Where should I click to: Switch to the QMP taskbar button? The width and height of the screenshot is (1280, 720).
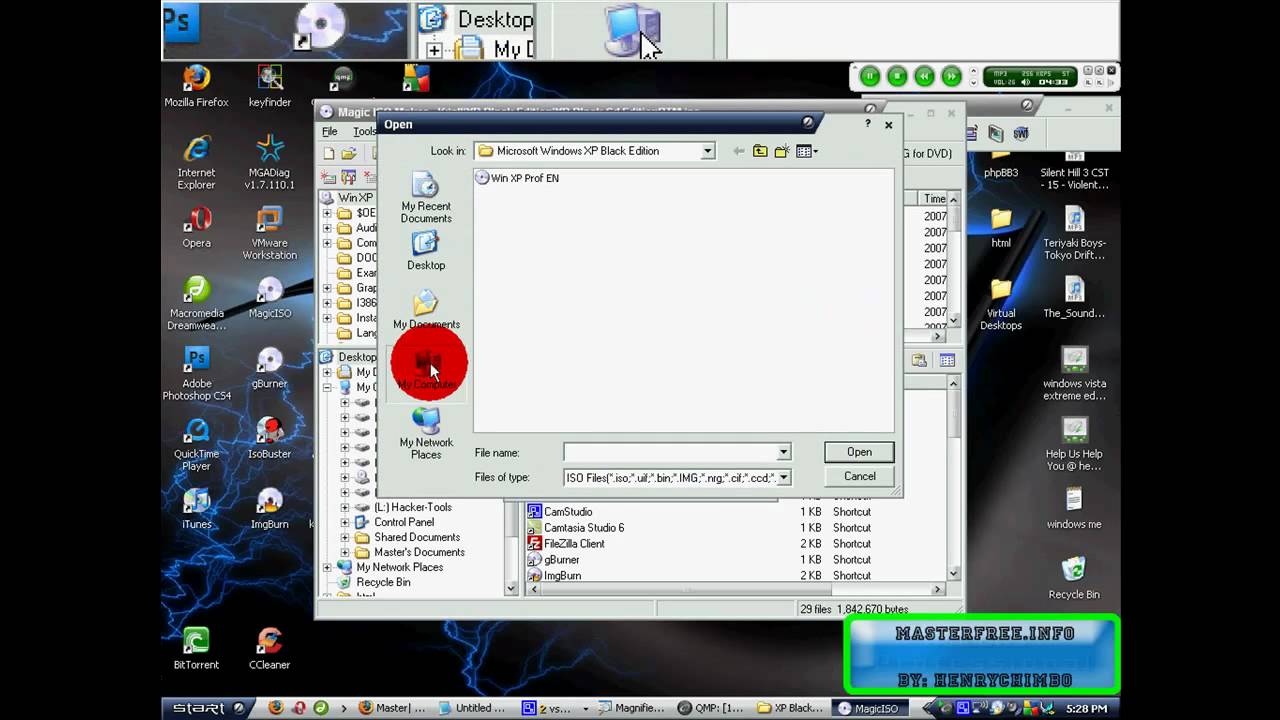(710, 708)
